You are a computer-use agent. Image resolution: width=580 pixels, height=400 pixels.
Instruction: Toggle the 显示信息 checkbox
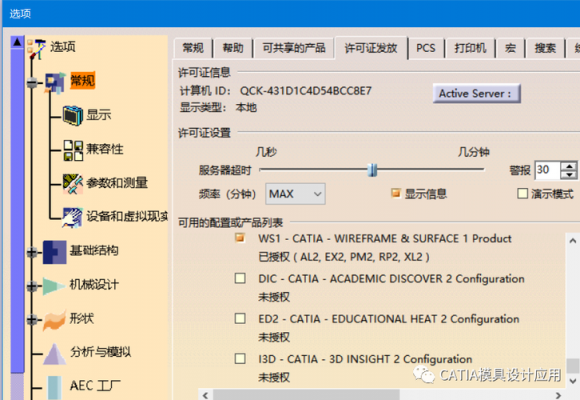point(396,193)
